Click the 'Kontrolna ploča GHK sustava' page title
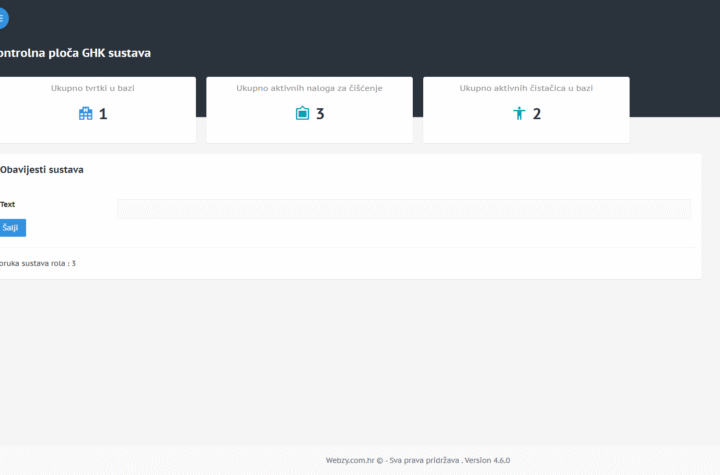The width and height of the screenshot is (720, 475). point(76,53)
